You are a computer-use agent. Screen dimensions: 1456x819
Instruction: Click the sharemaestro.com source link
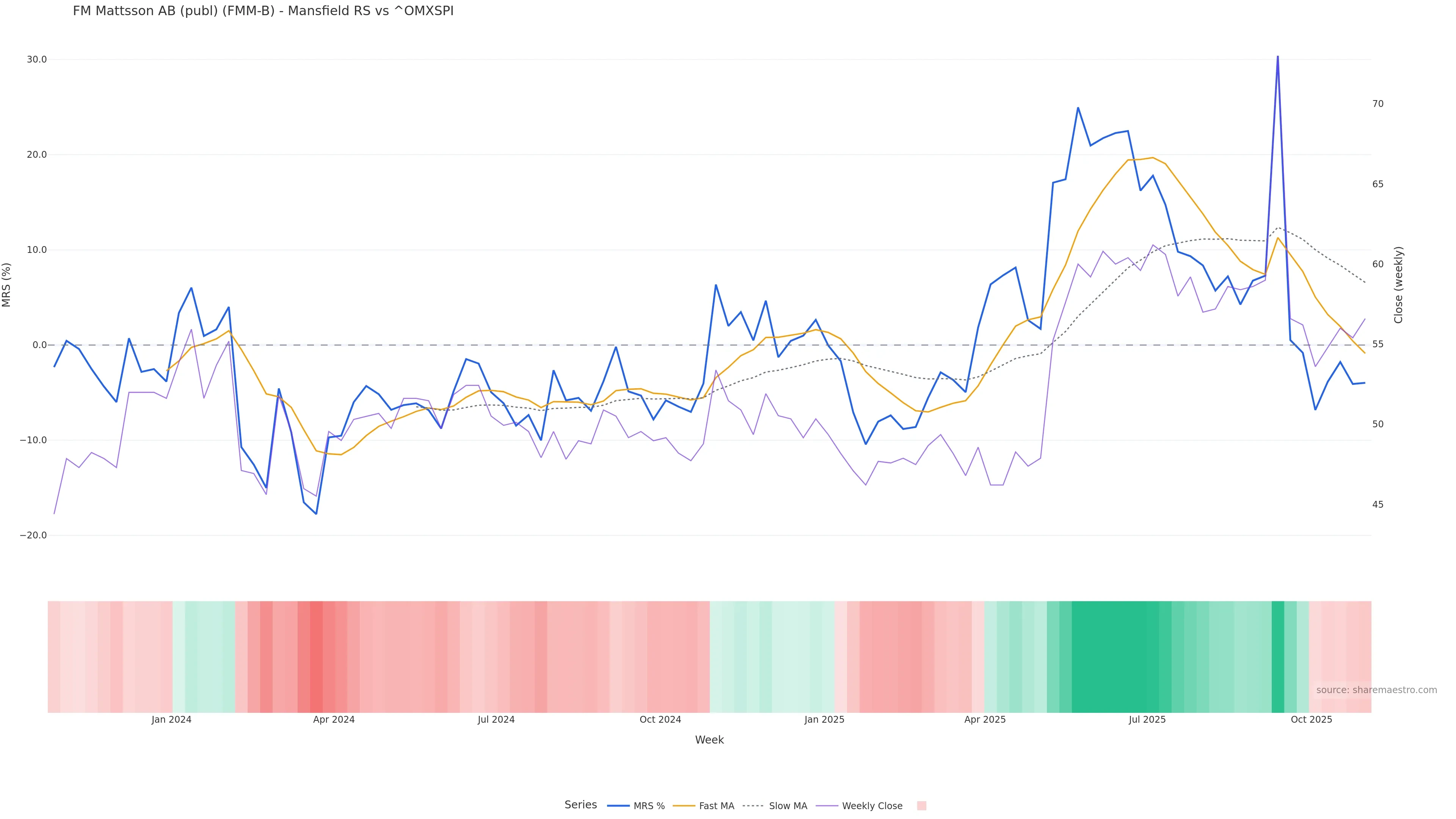1376,690
